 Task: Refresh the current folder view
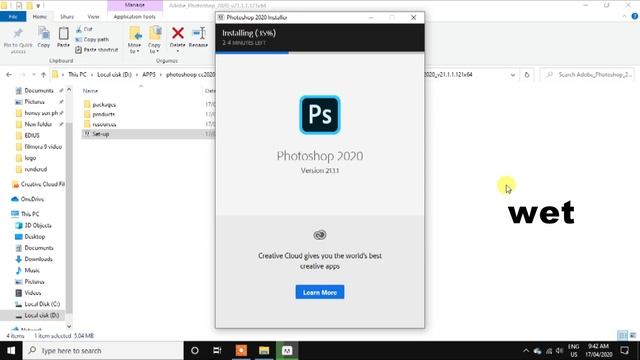[527, 75]
